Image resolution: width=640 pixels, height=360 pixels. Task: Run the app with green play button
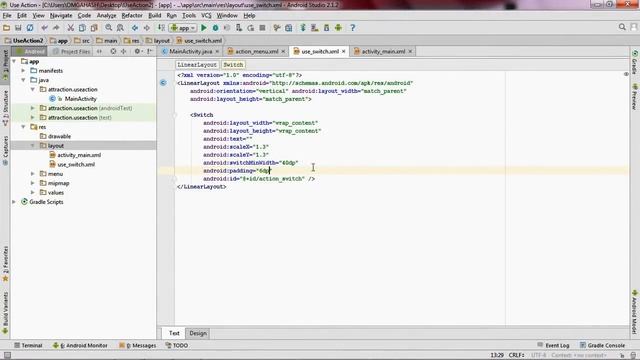pos(204,28)
